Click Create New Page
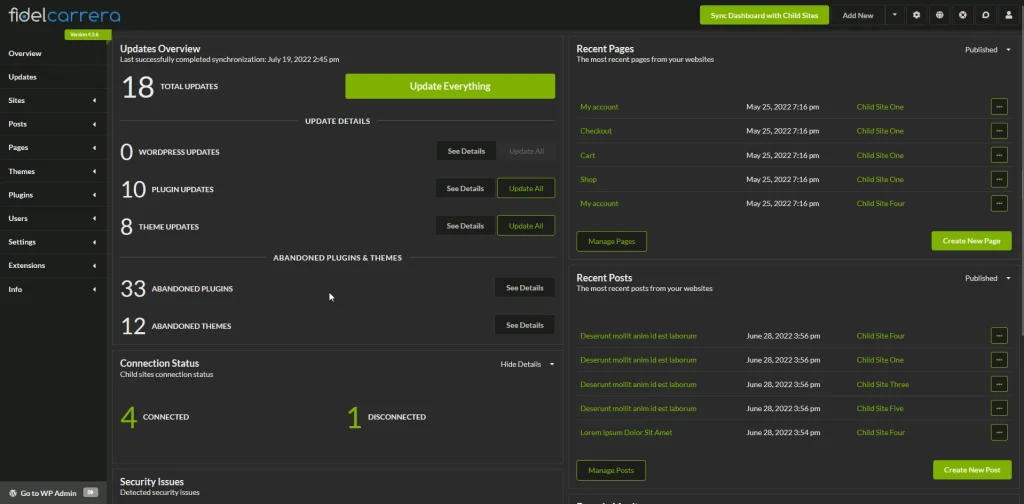 tap(971, 241)
